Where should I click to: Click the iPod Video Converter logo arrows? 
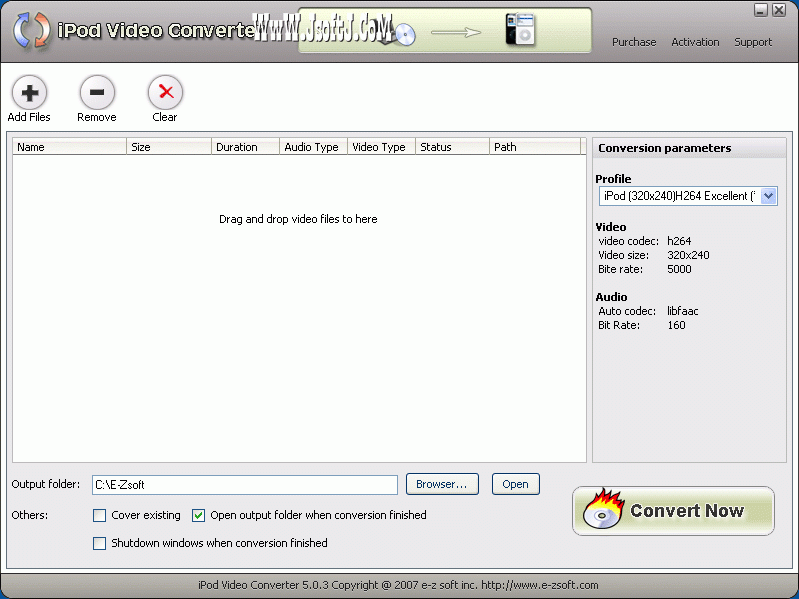pos(32,30)
